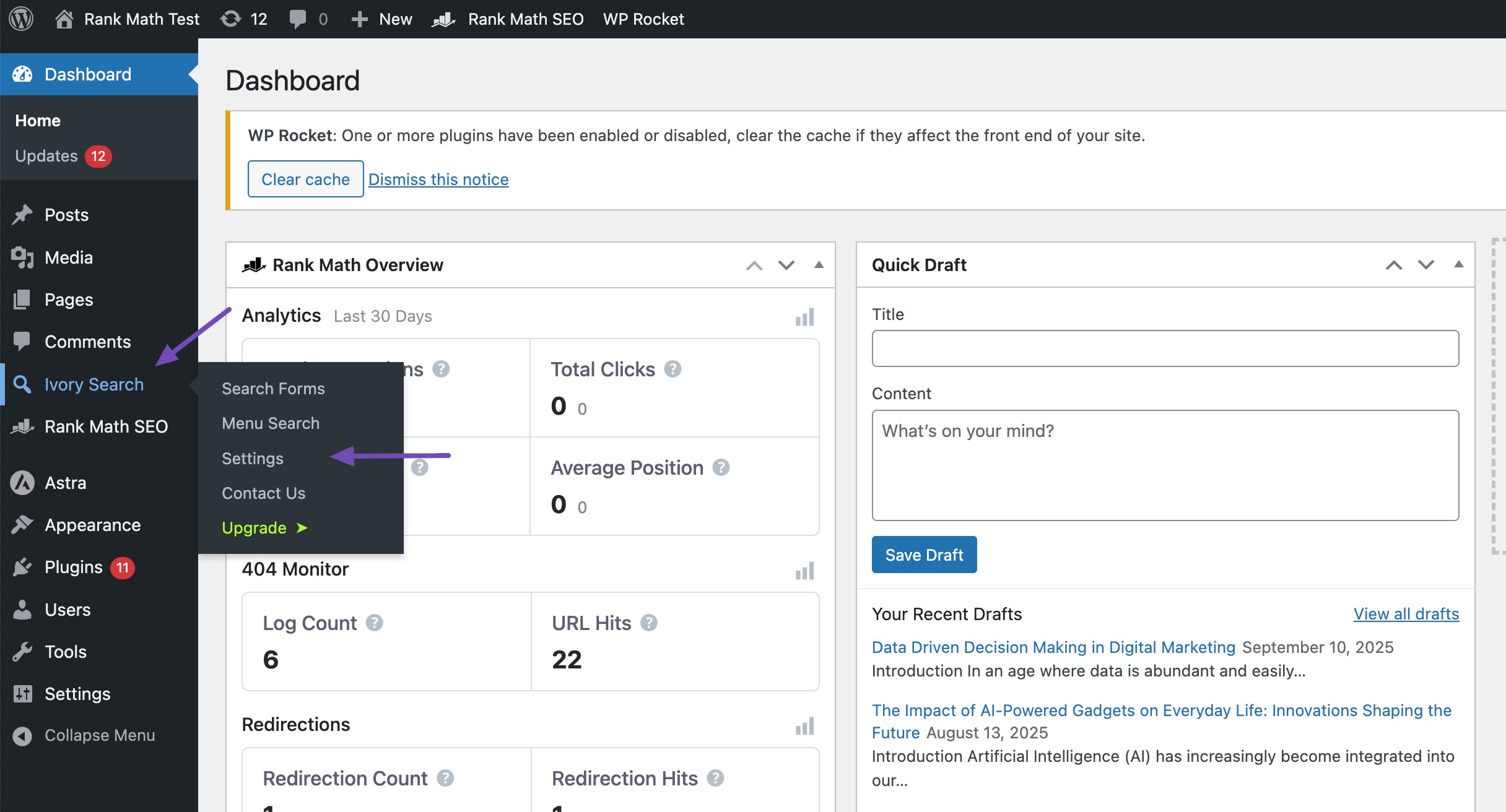This screenshot has width=1506, height=812.
Task: Click help icon next to Log Count
Action: (374, 623)
